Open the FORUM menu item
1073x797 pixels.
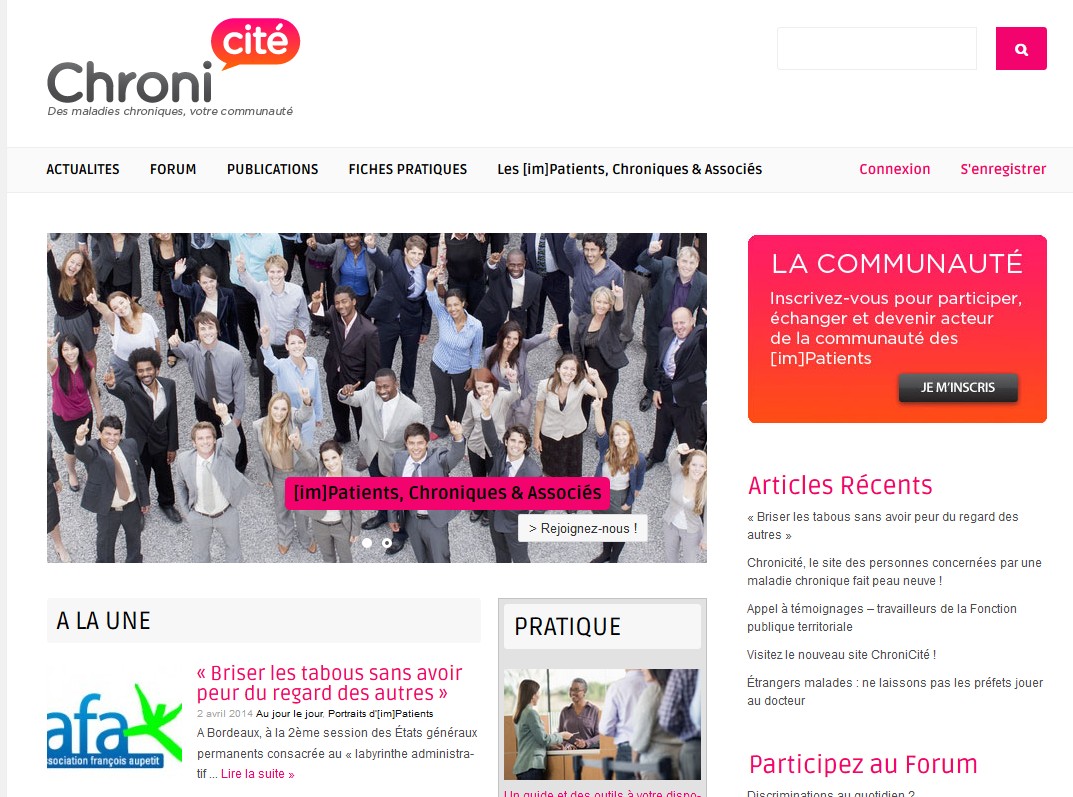tap(173, 169)
